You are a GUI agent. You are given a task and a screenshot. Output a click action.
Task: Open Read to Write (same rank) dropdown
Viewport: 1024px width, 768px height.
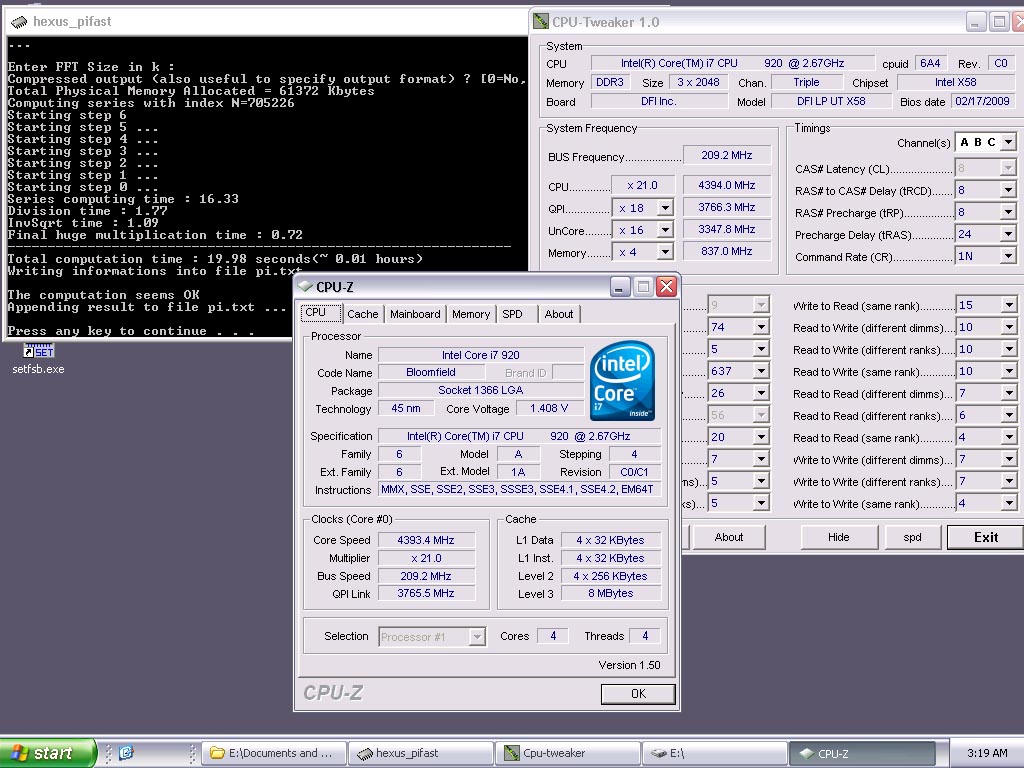1010,371
